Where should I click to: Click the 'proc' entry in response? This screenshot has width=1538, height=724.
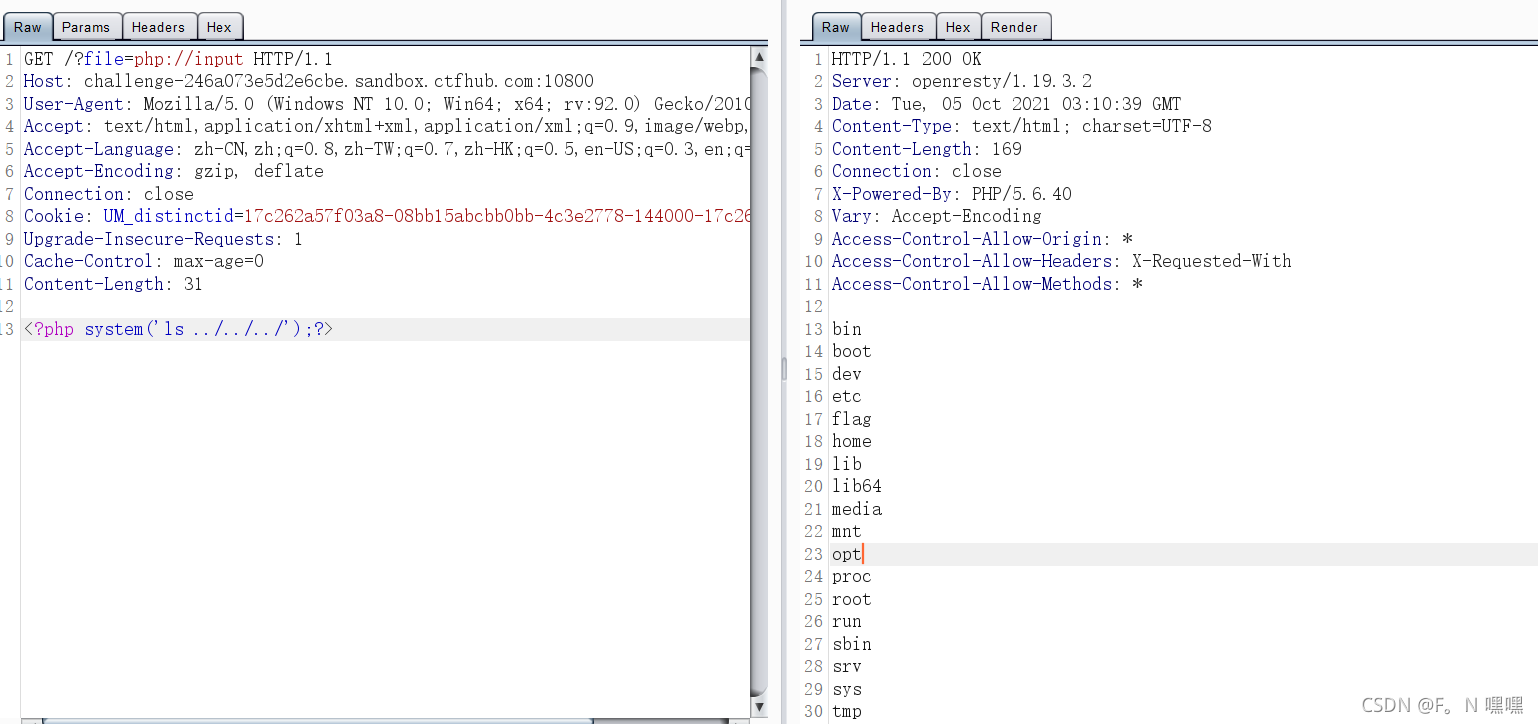pyautogui.click(x=852, y=576)
